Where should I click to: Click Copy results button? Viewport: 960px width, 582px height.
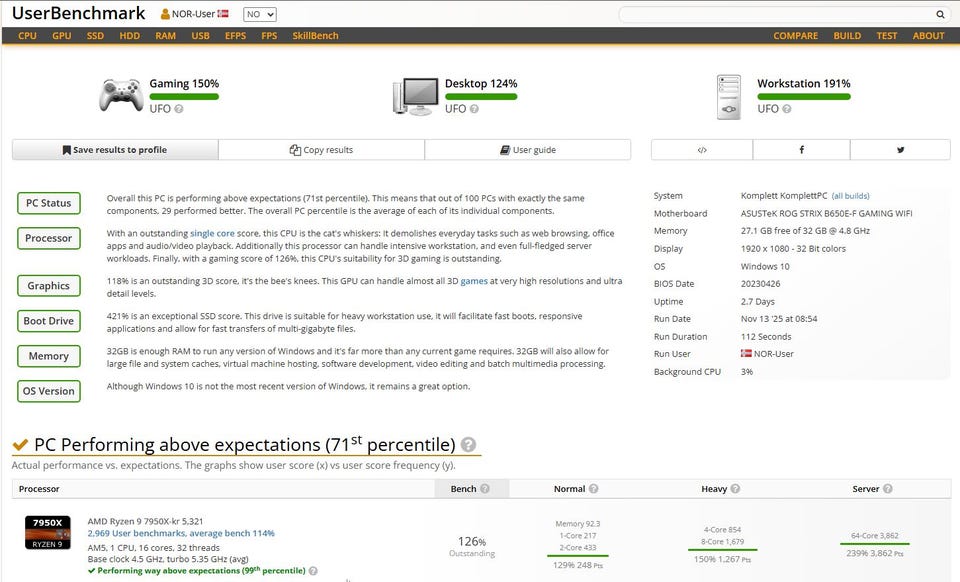point(321,150)
